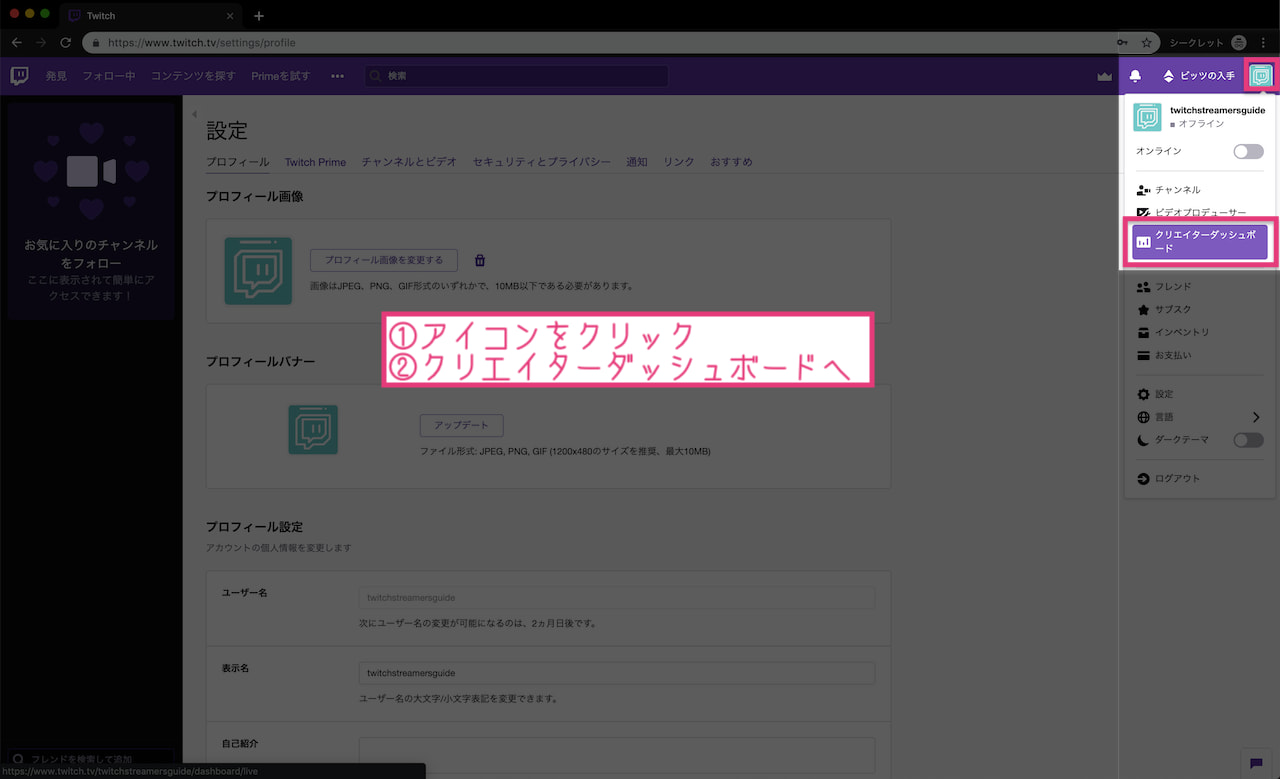The height and width of the screenshot is (779, 1280).
Task: Click the ユーザー名 input field
Action: coord(617,597)
